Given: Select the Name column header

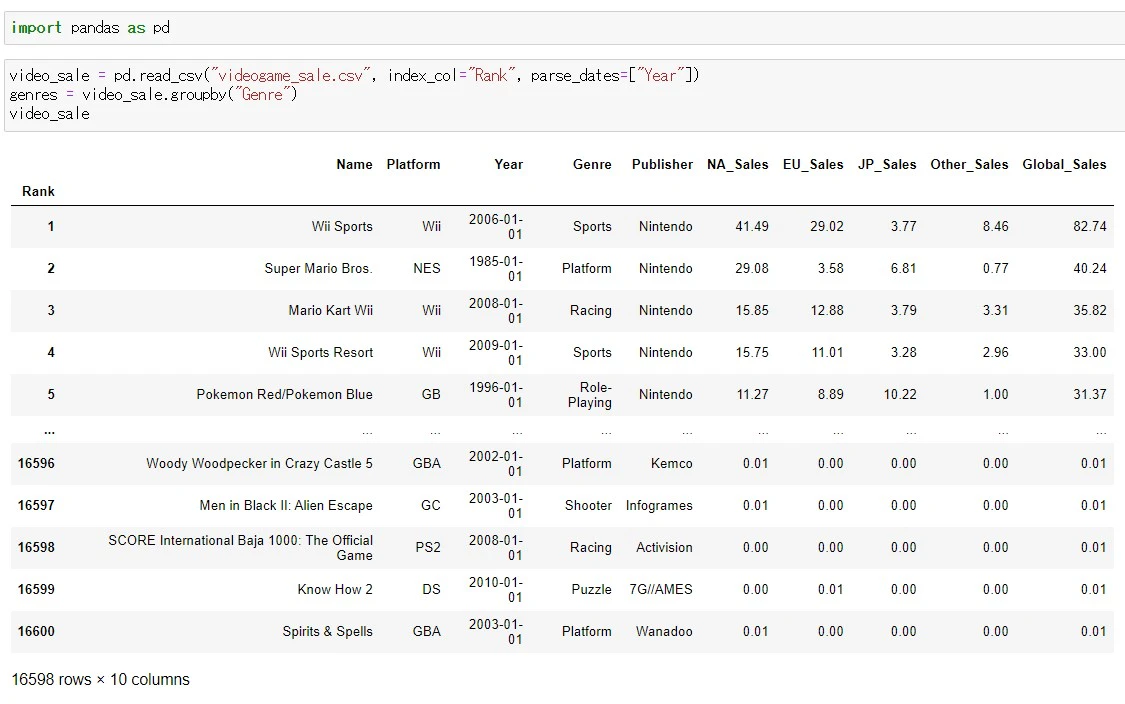Looking at the screenshot, I should [x=354, y=164].
